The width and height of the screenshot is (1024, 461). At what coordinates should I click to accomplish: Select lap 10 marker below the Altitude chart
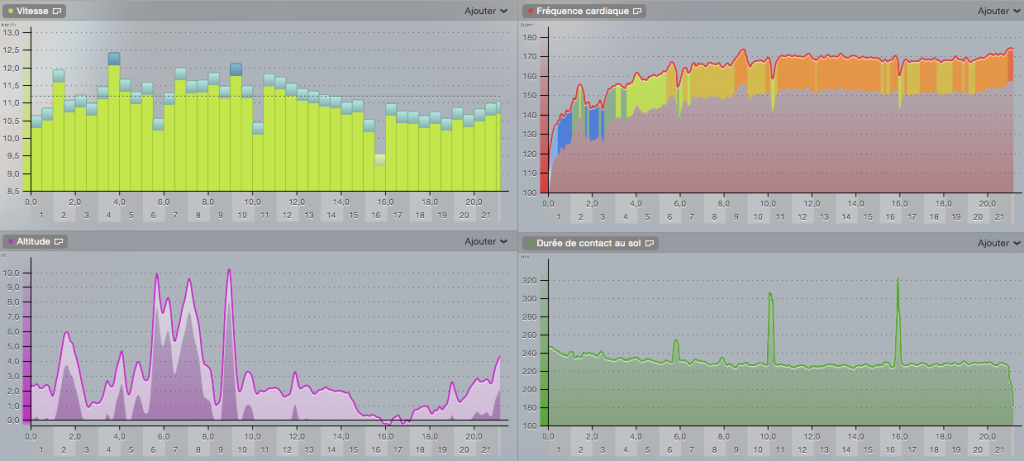click(242, 450)
